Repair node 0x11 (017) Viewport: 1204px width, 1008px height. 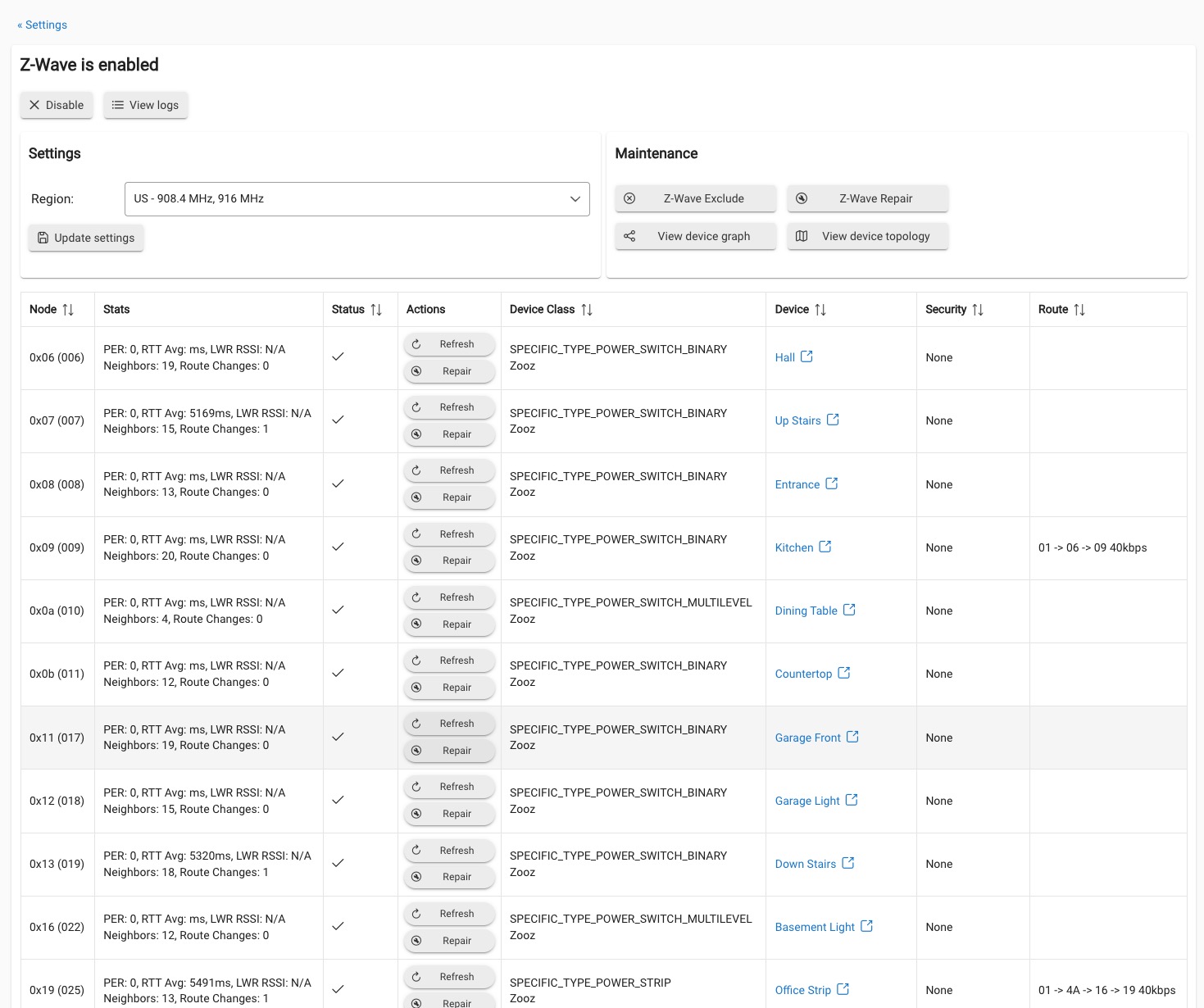pos(450,751)
